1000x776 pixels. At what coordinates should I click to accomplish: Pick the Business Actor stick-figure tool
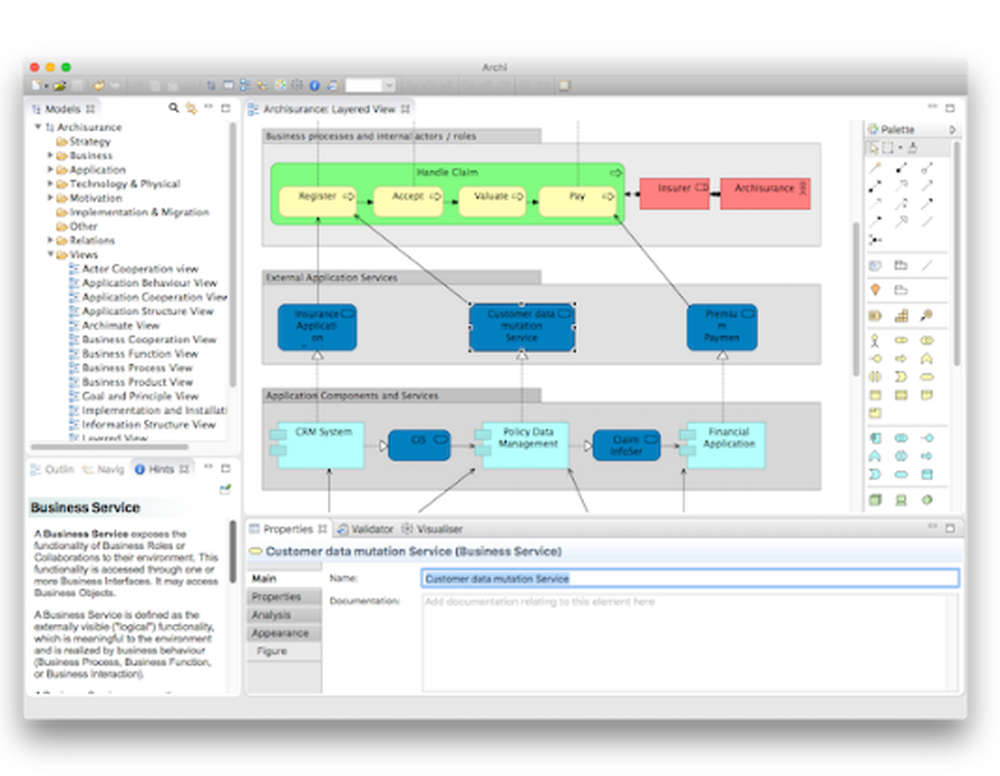click(876, 340)
